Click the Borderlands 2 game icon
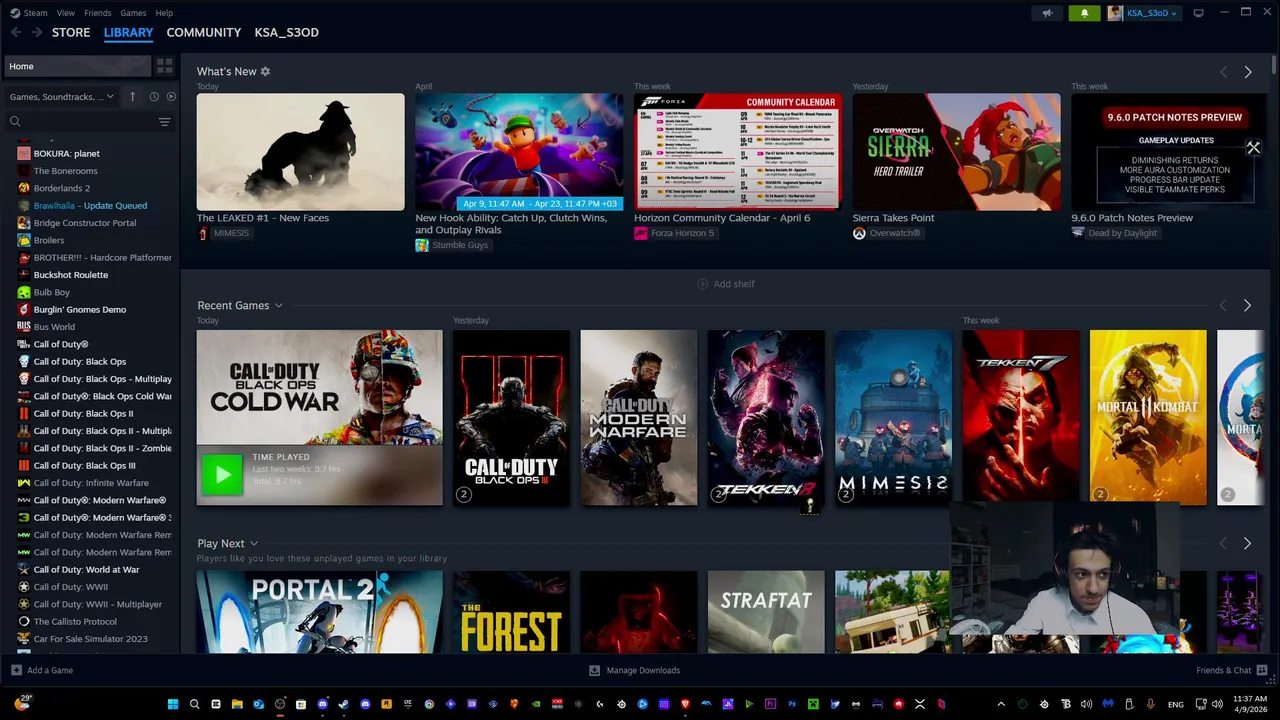1280x720 pixels. tap(24, 188)
